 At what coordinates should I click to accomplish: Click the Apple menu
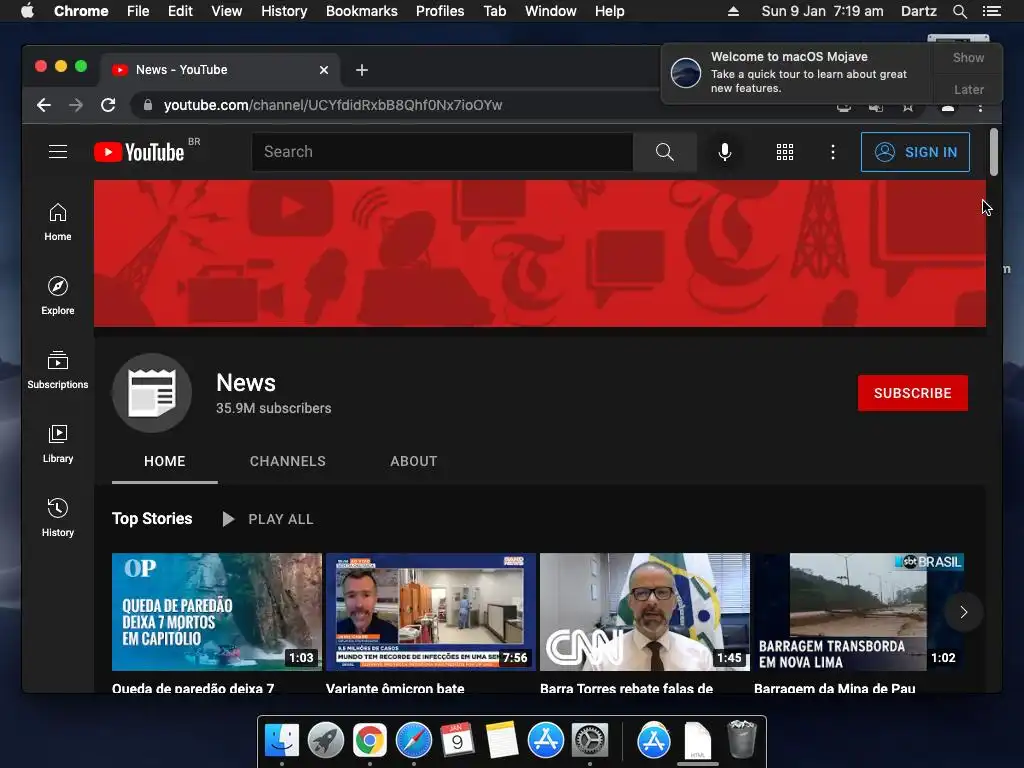27,11
